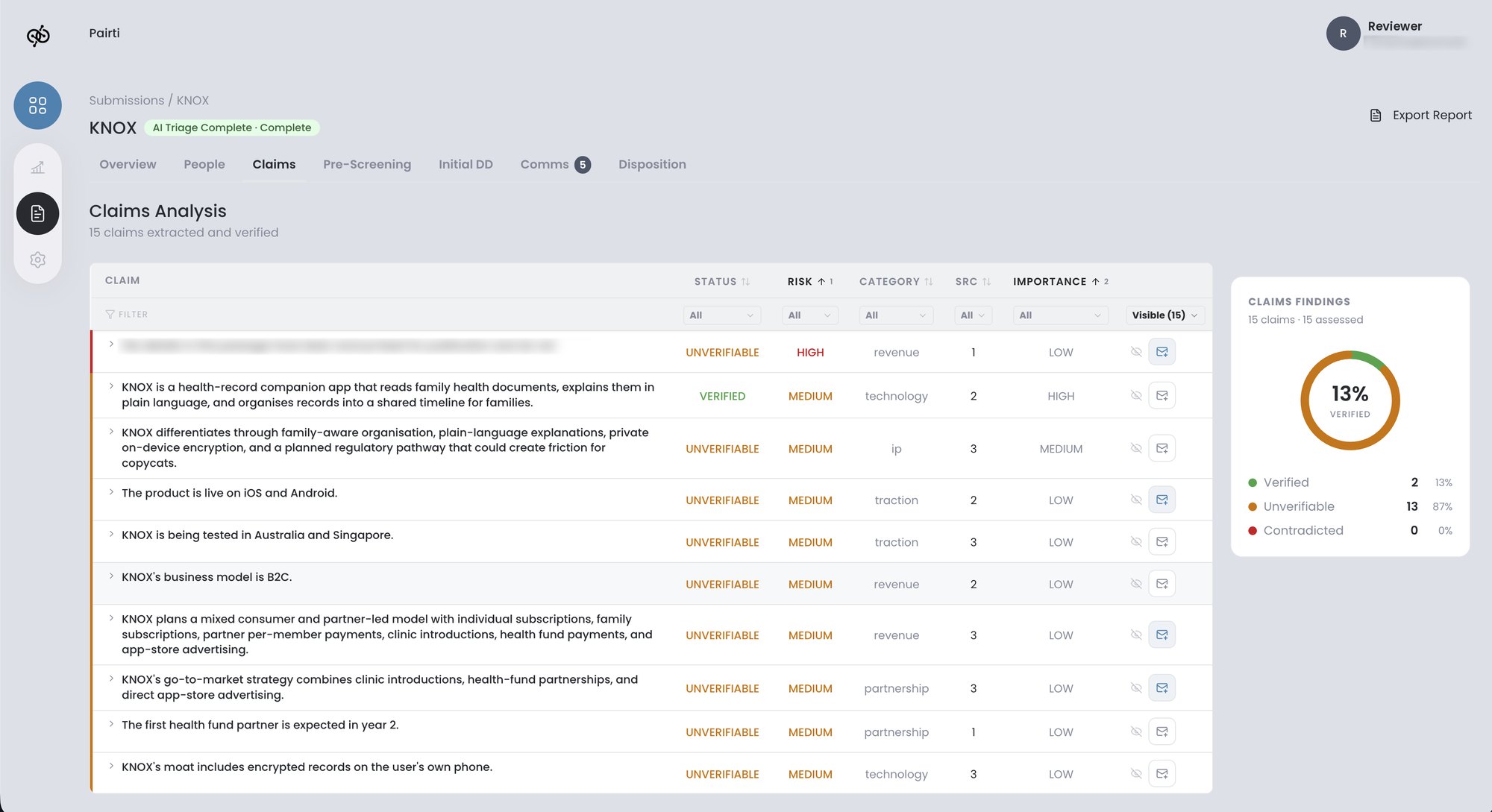Expand the health-record companion app claim row
The width and height of the screenshot is (1492, 812).
[111, 386]
